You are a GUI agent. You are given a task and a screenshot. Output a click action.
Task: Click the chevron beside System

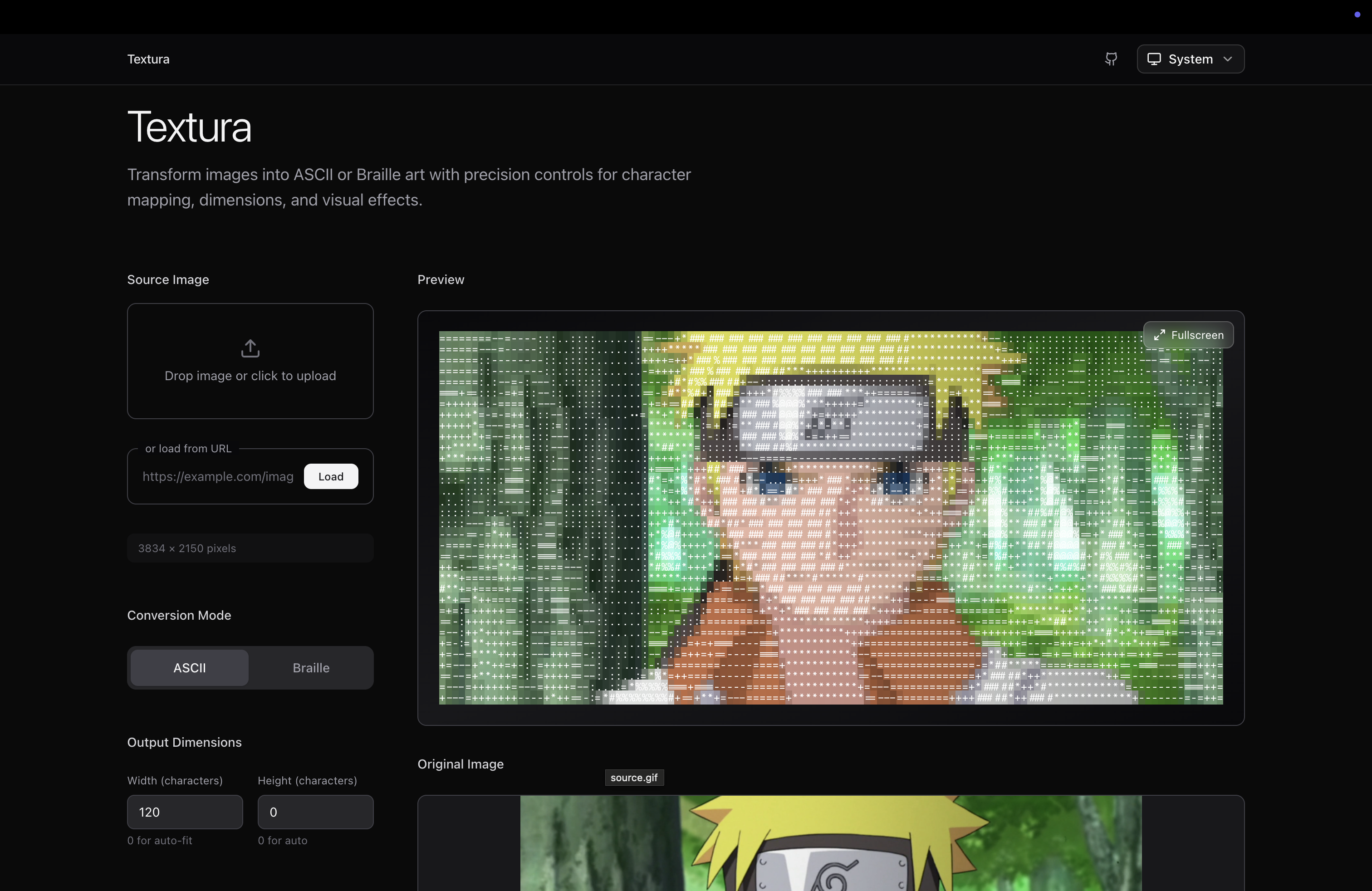(1228, 59)
